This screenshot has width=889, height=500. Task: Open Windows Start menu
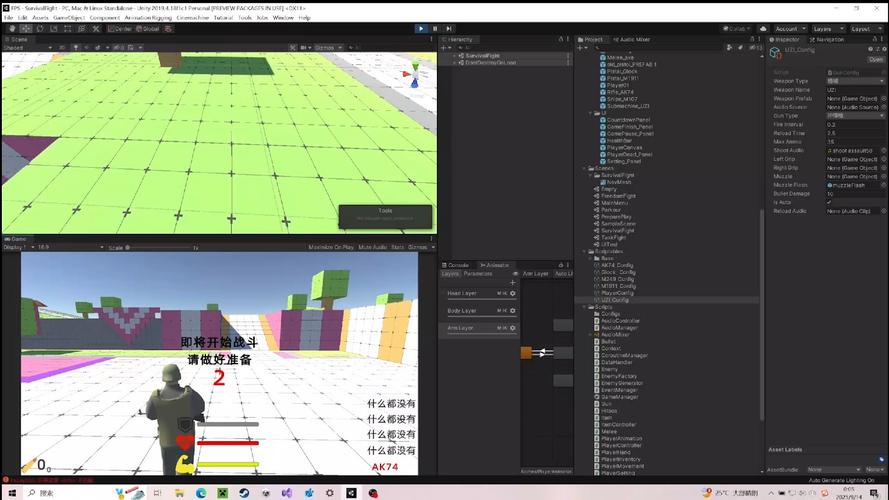point(12,493)
